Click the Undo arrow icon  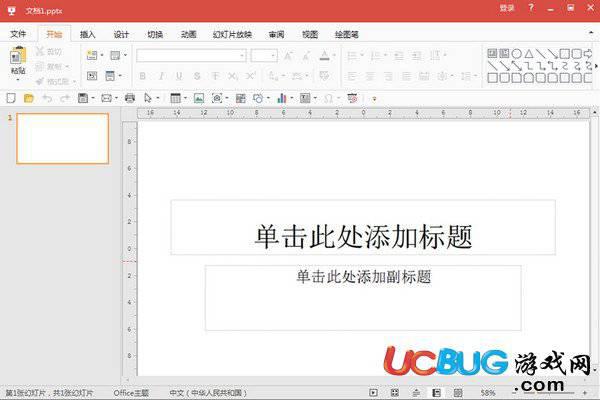coord(47,98)
